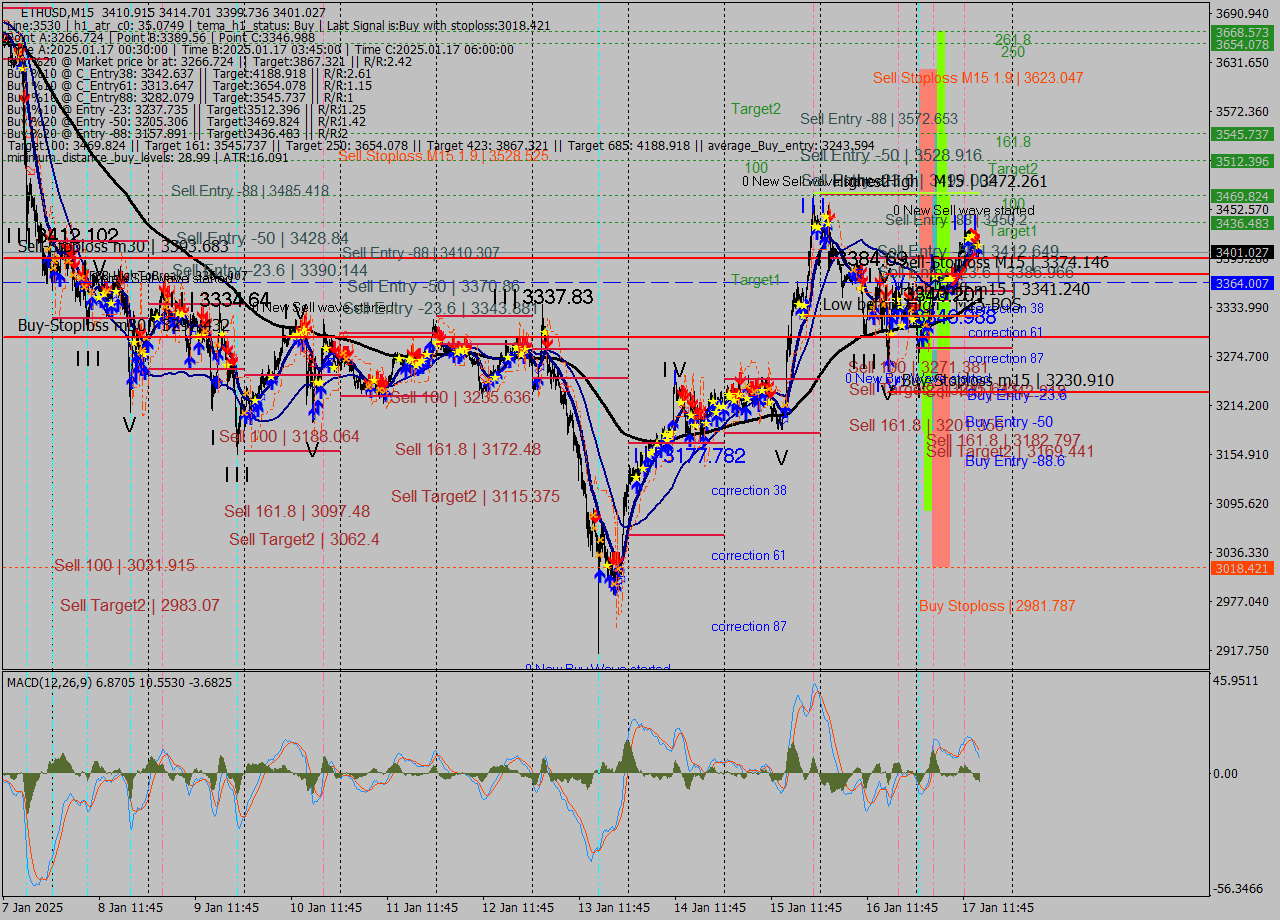This screenshot has width=1280, height=920.
Task: Select Sell Target2 | 2983.07 label
Action: coord(139,605)
